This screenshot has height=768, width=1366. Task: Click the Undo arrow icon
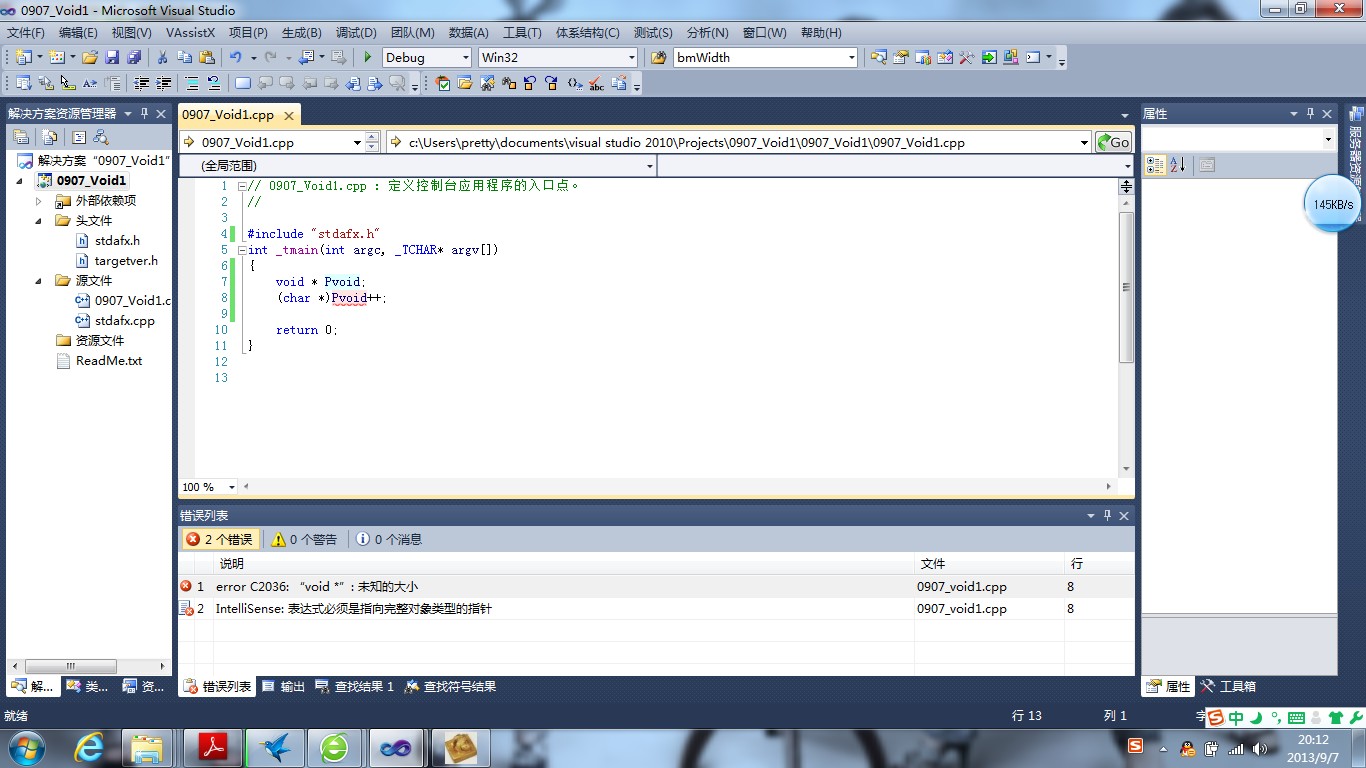coord(236,58)
